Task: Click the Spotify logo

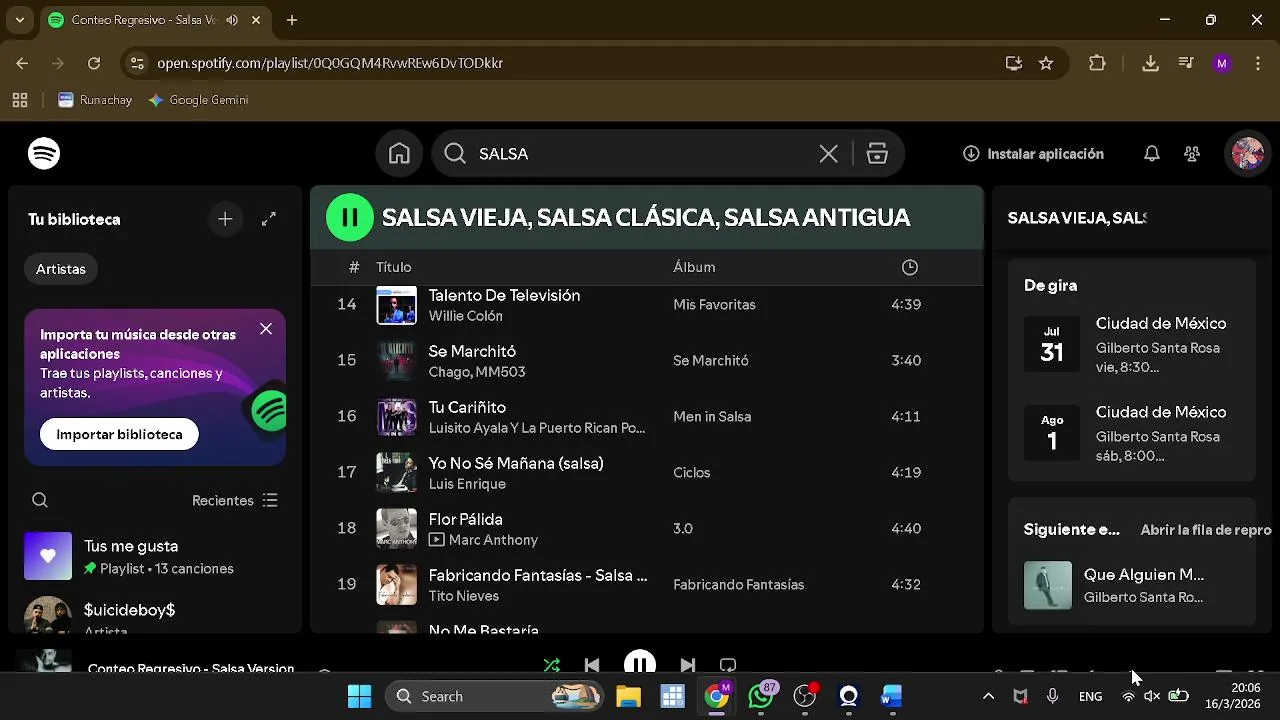Action: click(44, 153)
